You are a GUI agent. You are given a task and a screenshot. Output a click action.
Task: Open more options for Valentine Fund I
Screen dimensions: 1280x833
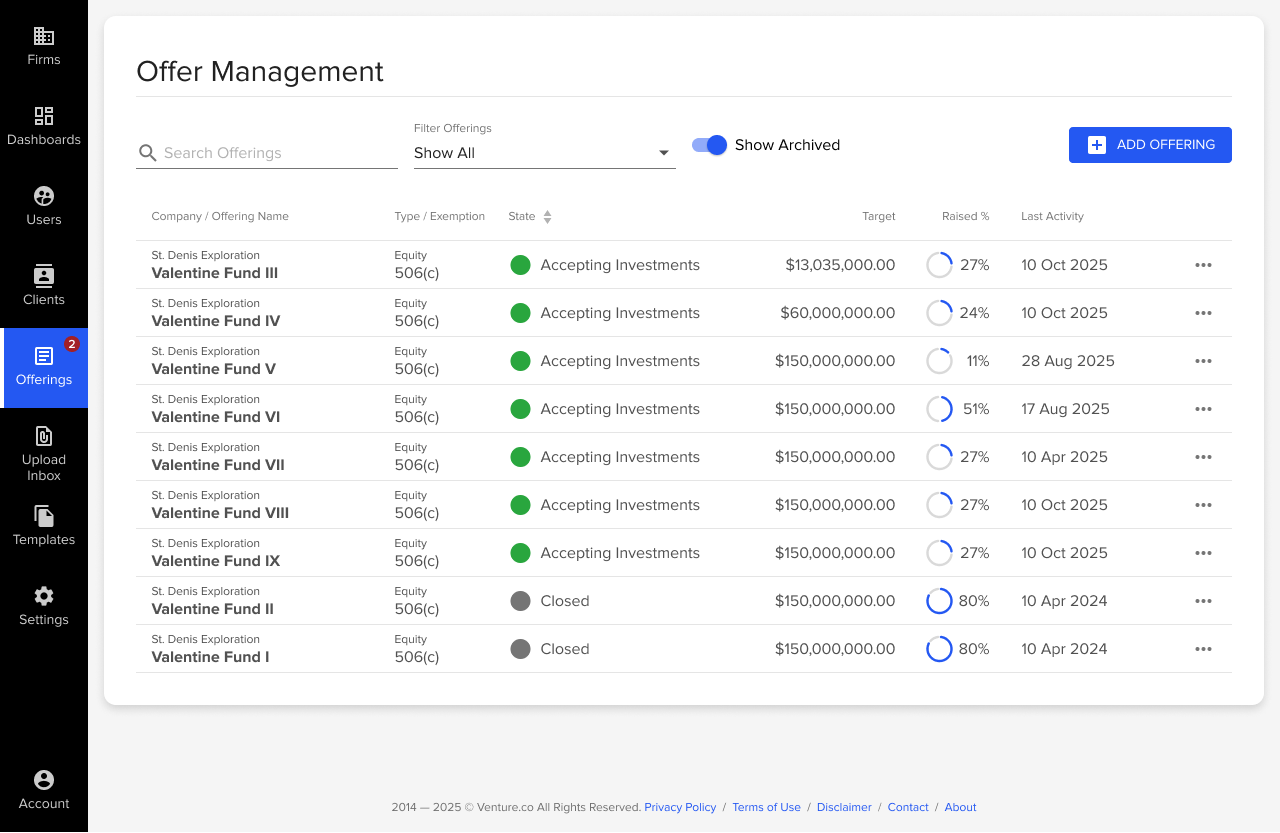coord(1203,649)
